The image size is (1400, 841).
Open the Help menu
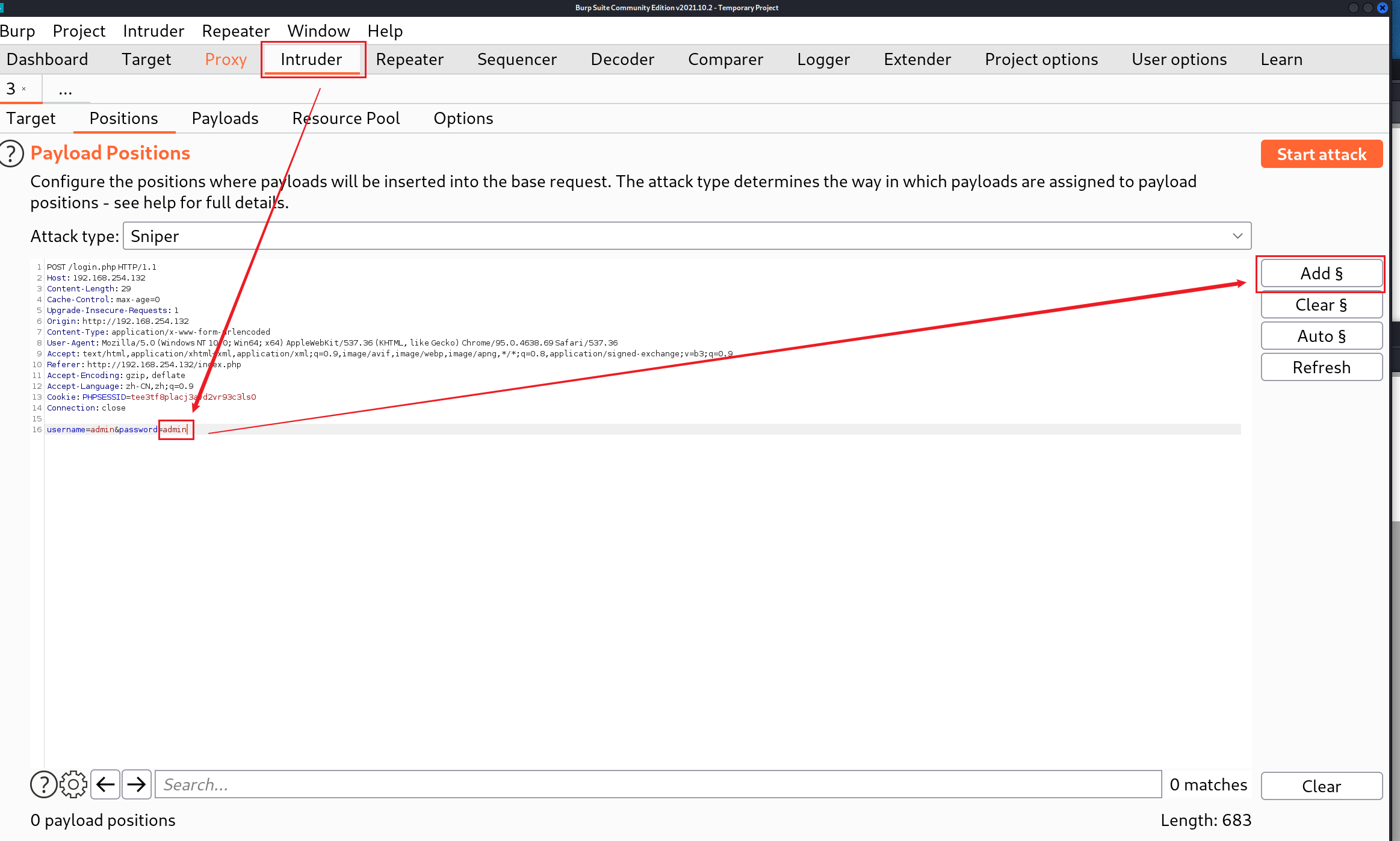click(385, 31)
